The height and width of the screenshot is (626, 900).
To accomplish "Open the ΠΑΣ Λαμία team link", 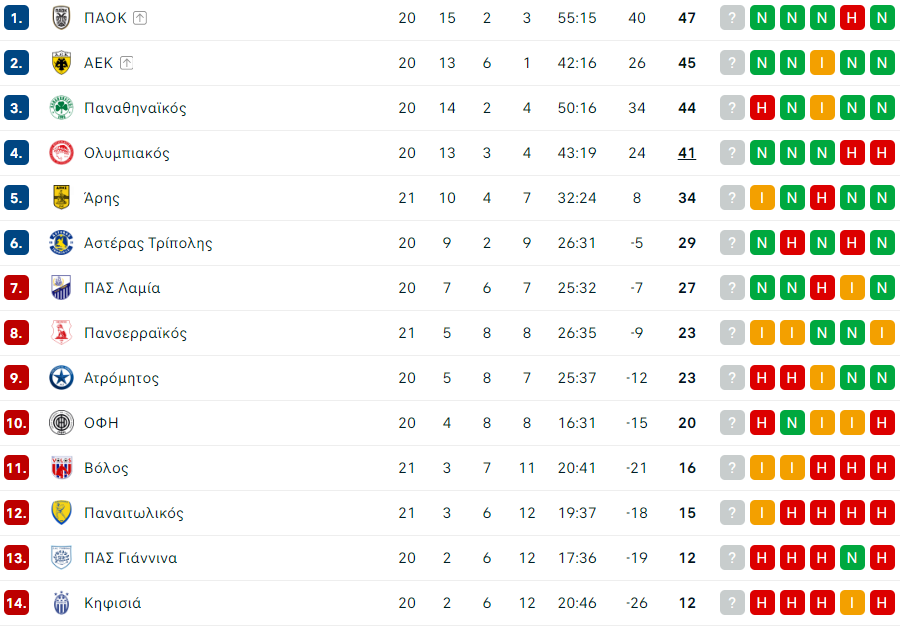I will (x=122, y=288).
